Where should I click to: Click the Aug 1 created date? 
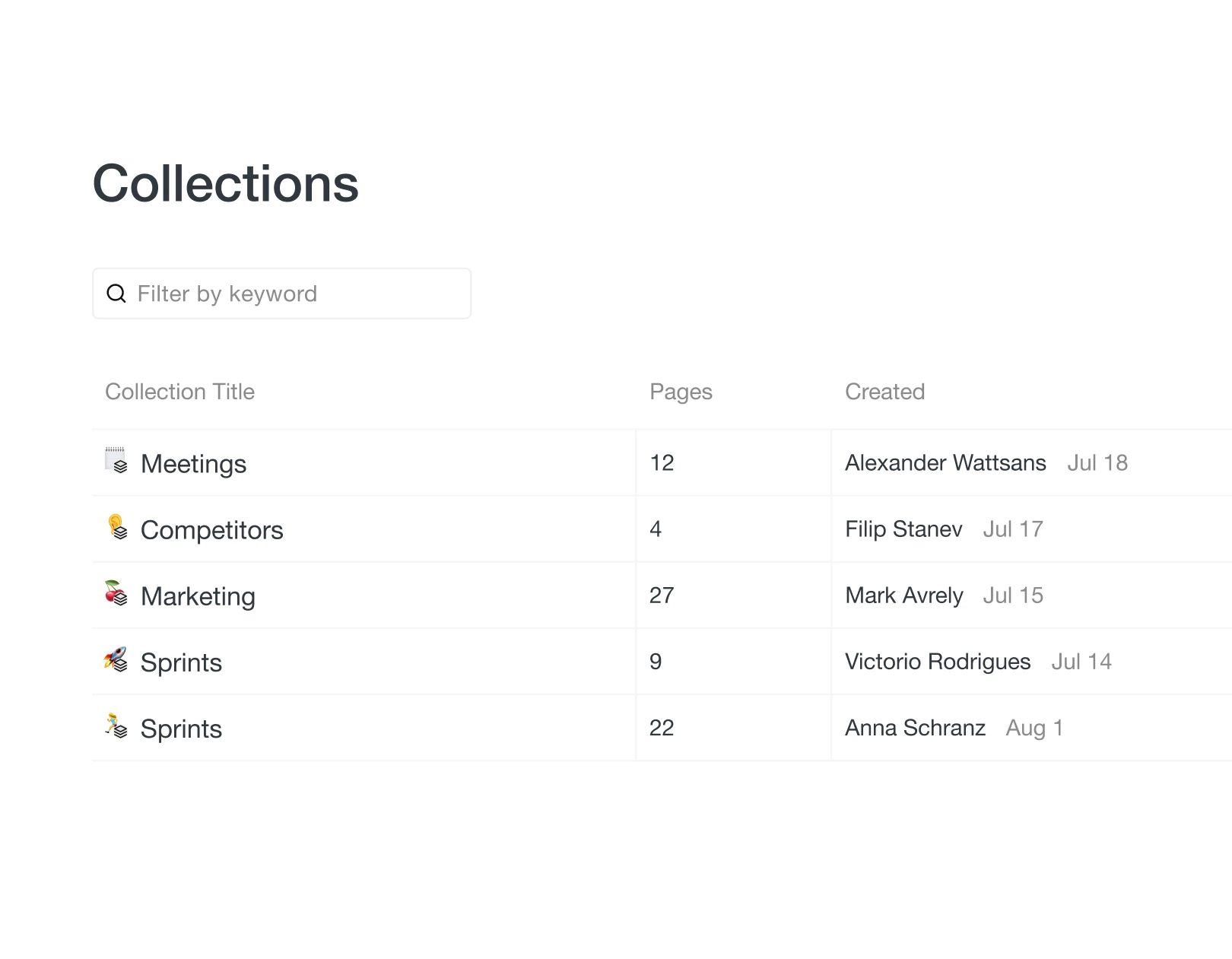point(1034,728)
